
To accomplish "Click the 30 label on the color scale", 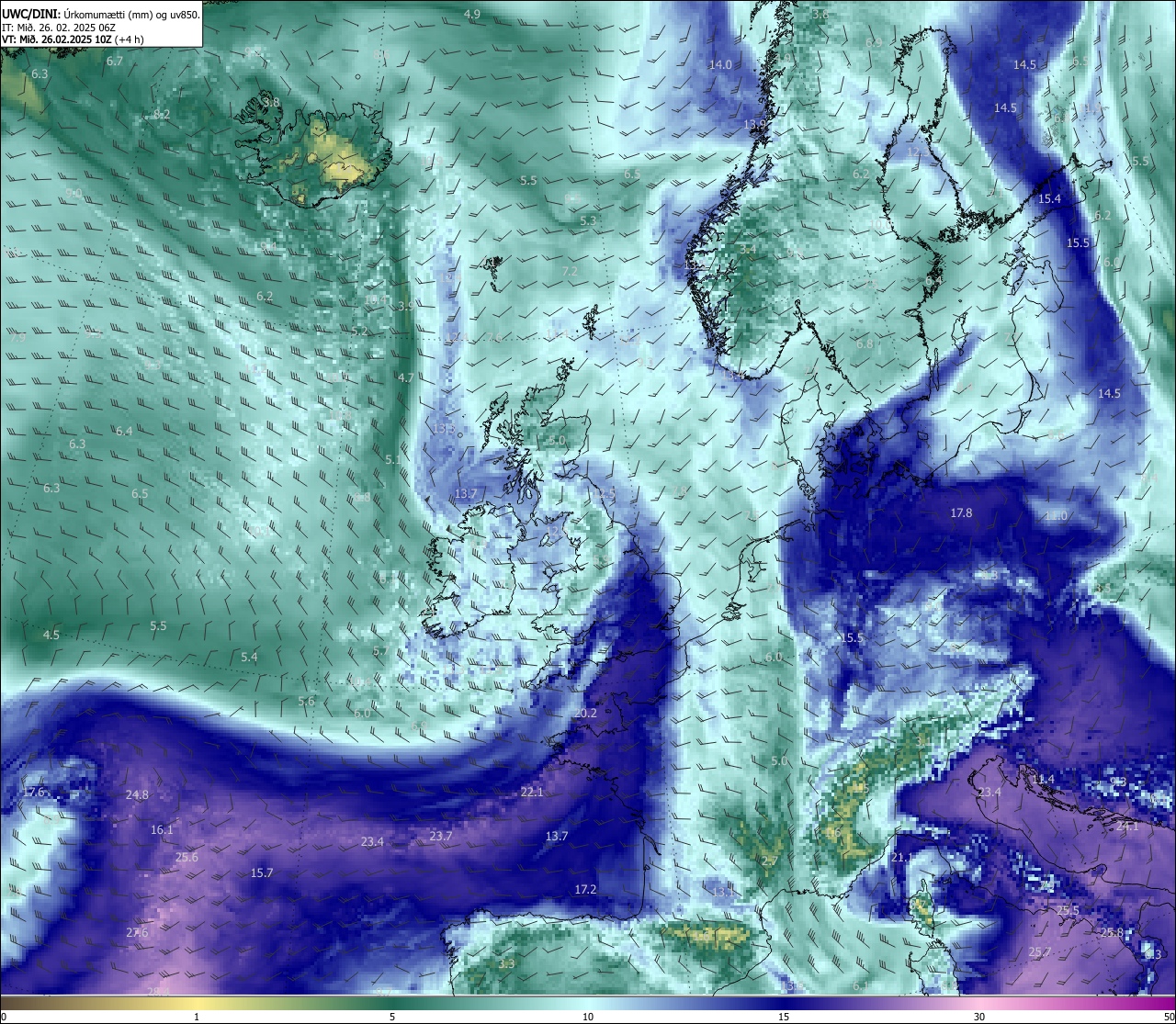I will (x=979, y=1016).
